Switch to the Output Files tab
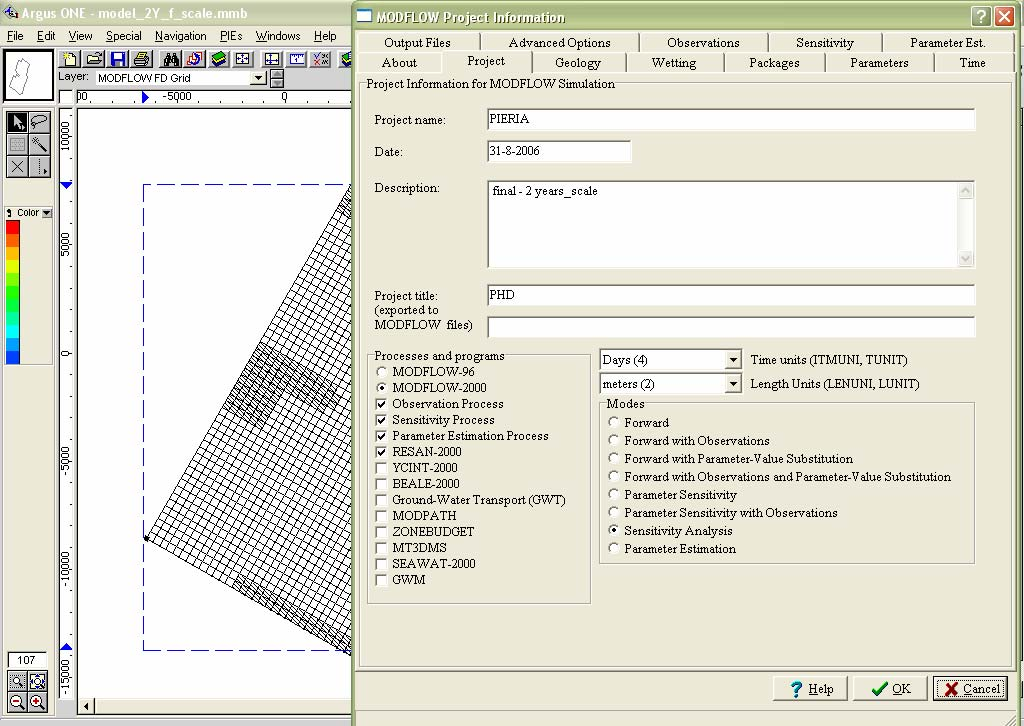This screenshot has width=1024, height=726. 417,42
